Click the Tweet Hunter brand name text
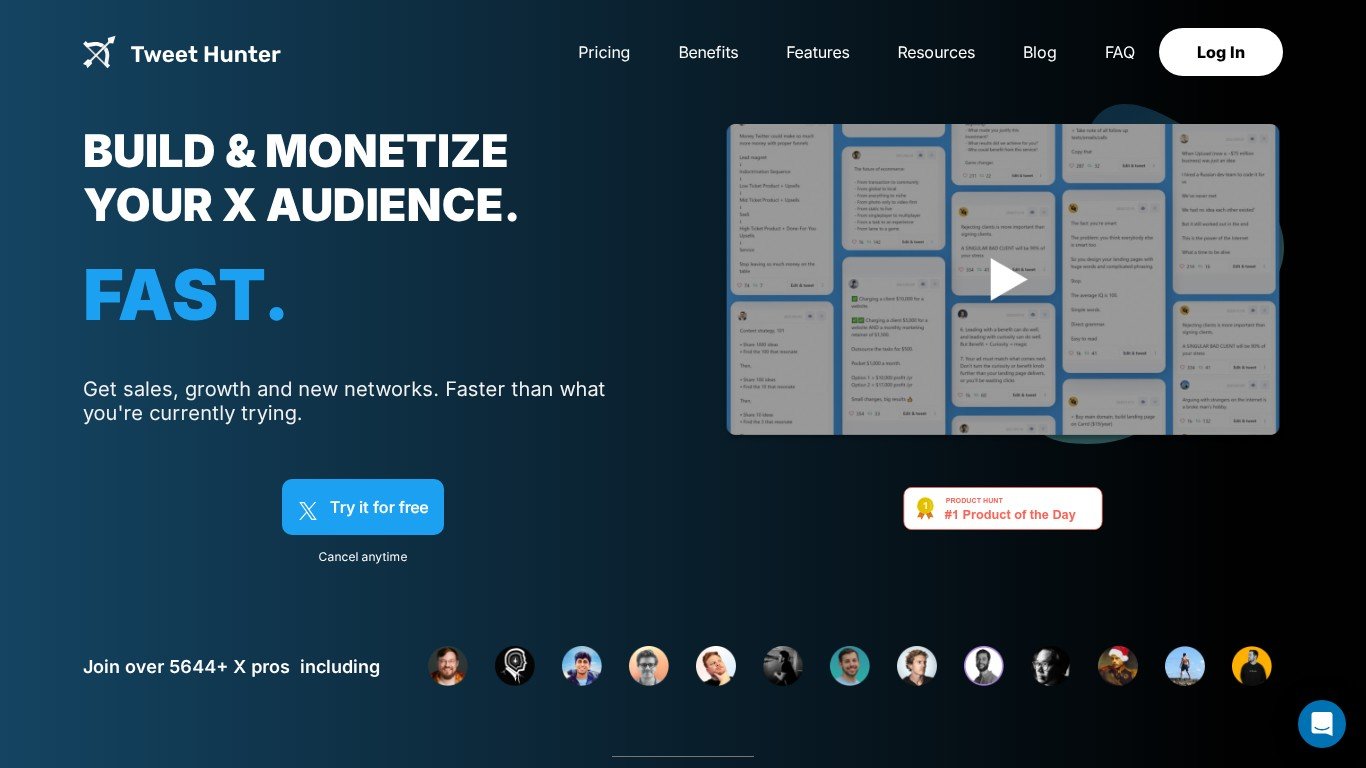The image size is (1366, 768). [x=205, y=54]
